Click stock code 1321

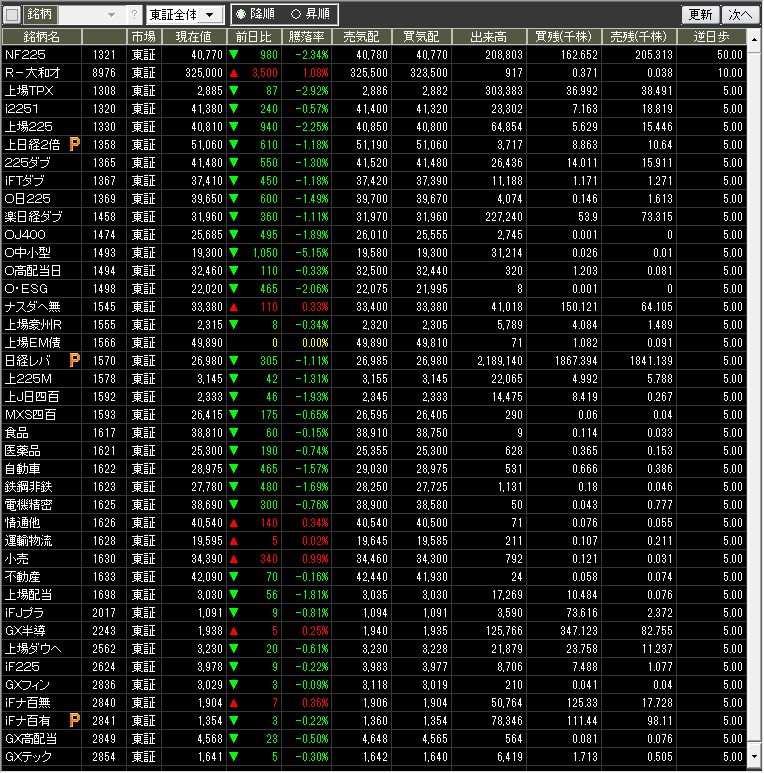(x=104, y=55)
